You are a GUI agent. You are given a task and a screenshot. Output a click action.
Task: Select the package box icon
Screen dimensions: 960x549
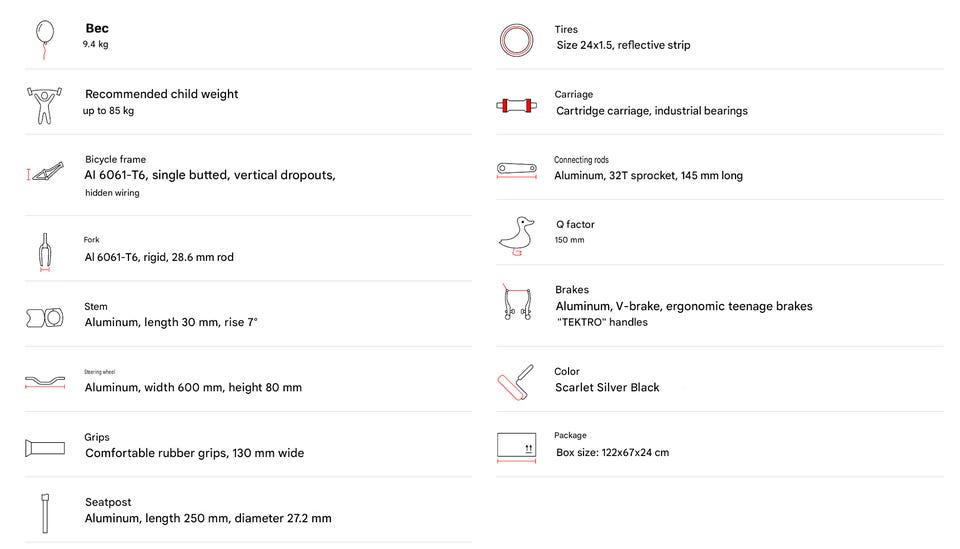click(516, 447)
